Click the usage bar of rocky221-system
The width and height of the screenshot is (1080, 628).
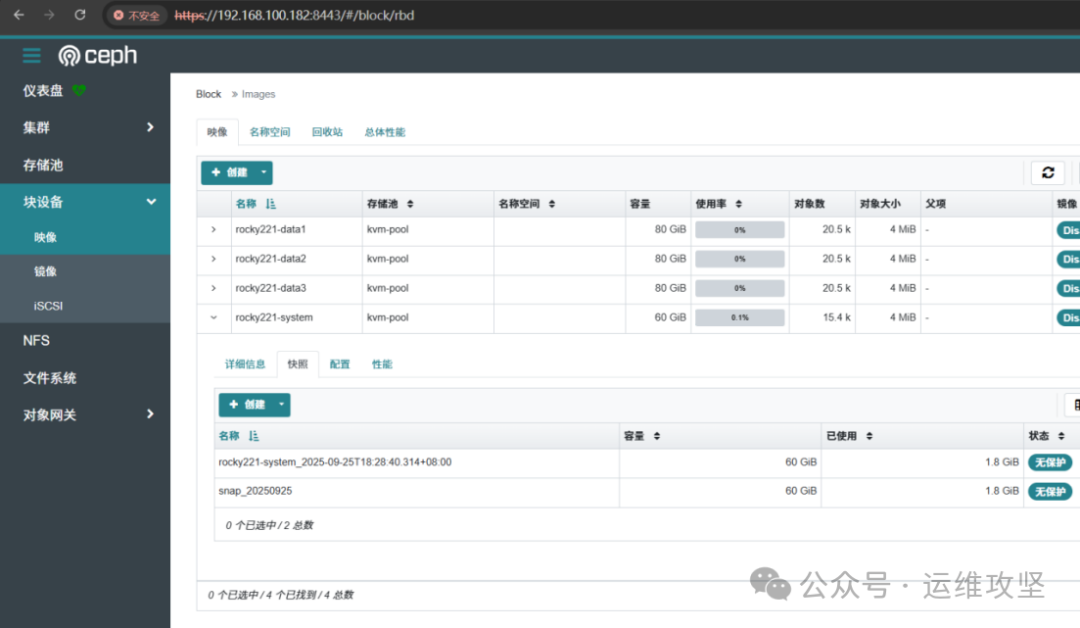tap(739, 318)
